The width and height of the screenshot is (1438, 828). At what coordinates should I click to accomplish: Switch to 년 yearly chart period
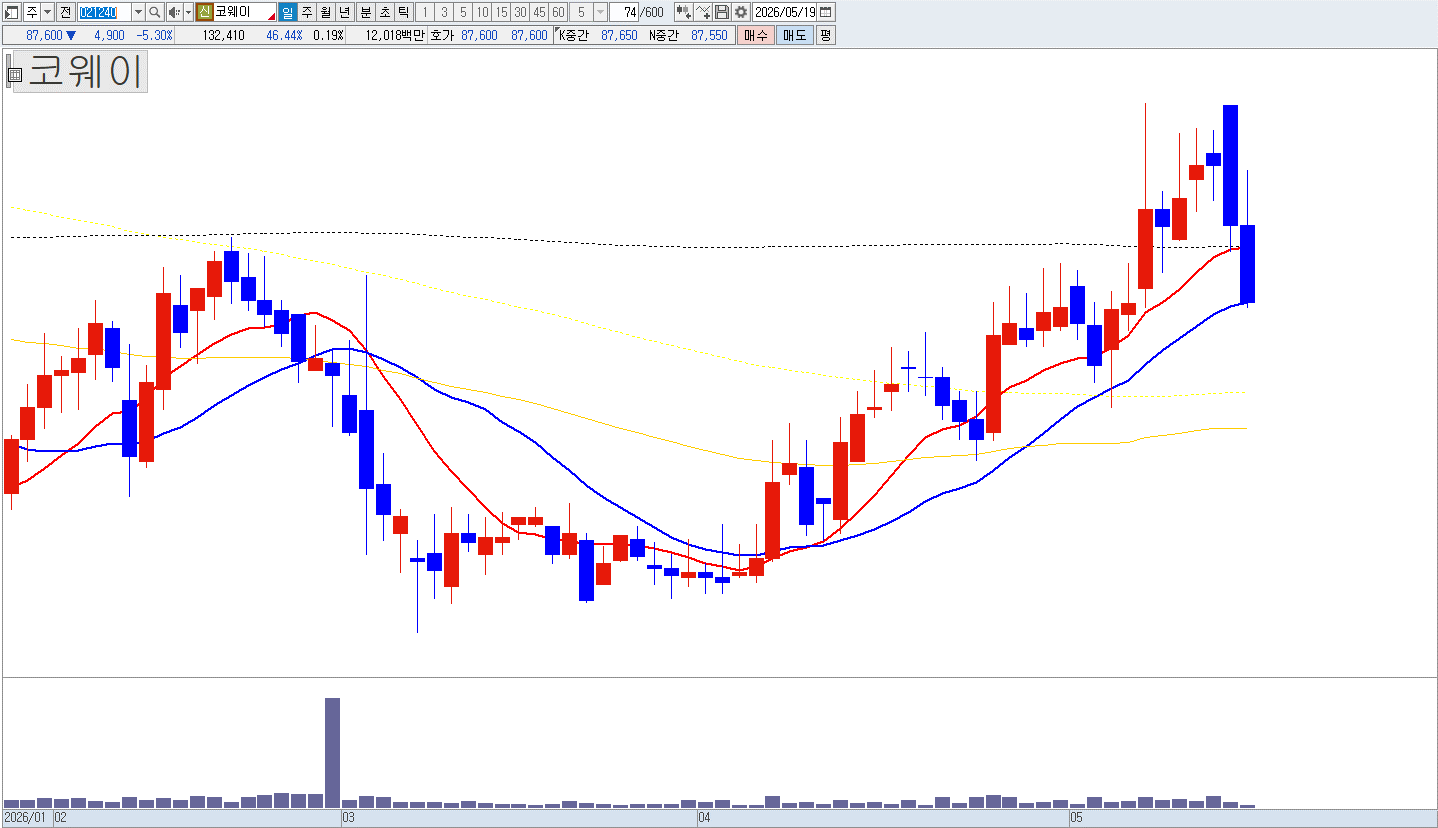tap(345, 12)
